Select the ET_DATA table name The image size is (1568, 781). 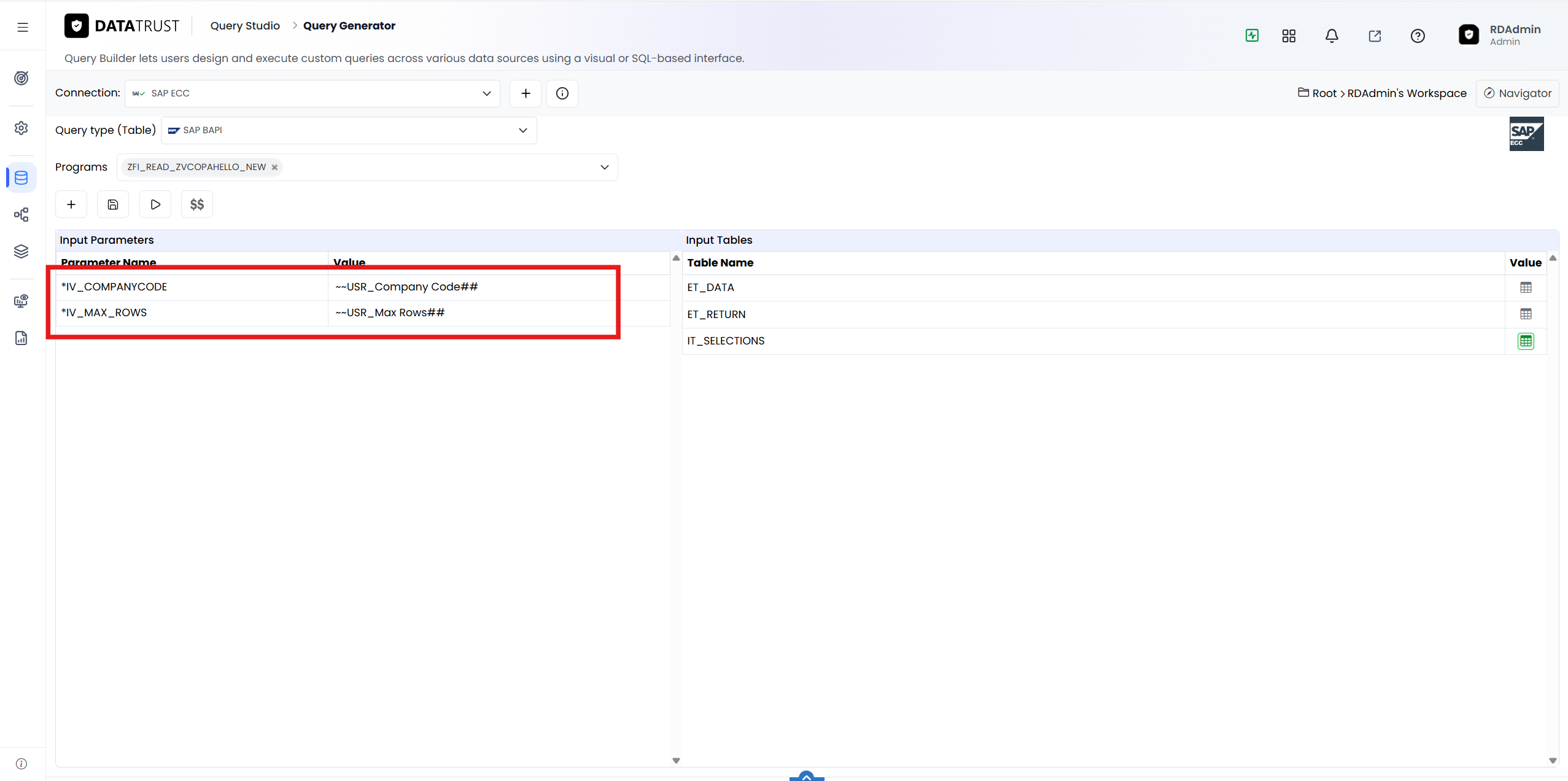click(710, 287)
